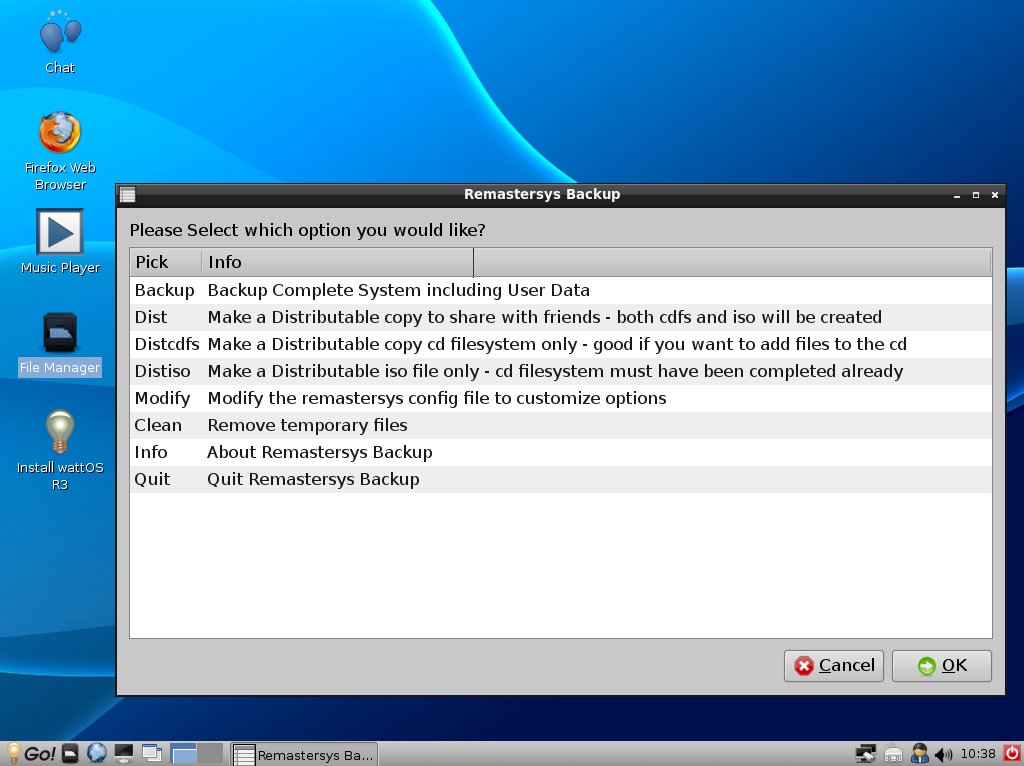This screenshot has height=766, width=1024.
Task: Click the Install wattOS R3 lightbulb icon
Action: 60,431
